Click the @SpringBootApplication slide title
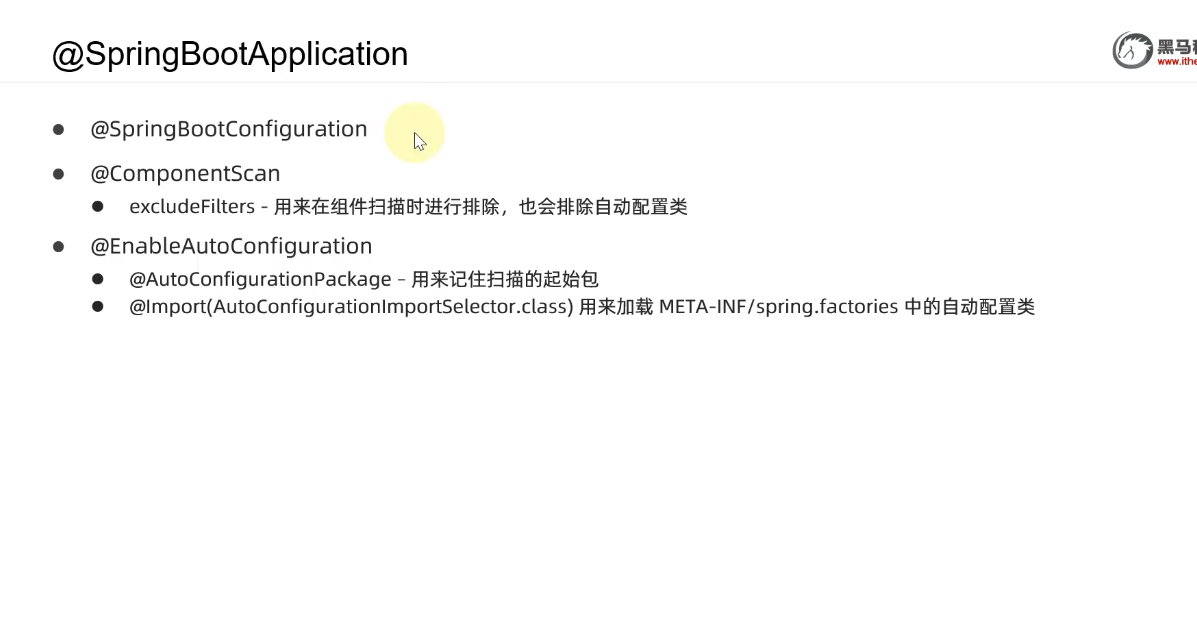 (230, 55)
